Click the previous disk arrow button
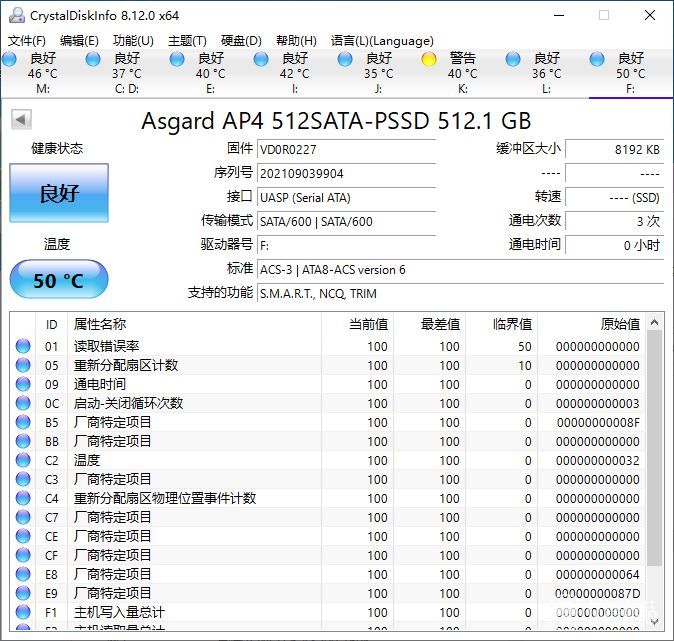This screenshot has height=641, width=674. [x=21, y=120]
